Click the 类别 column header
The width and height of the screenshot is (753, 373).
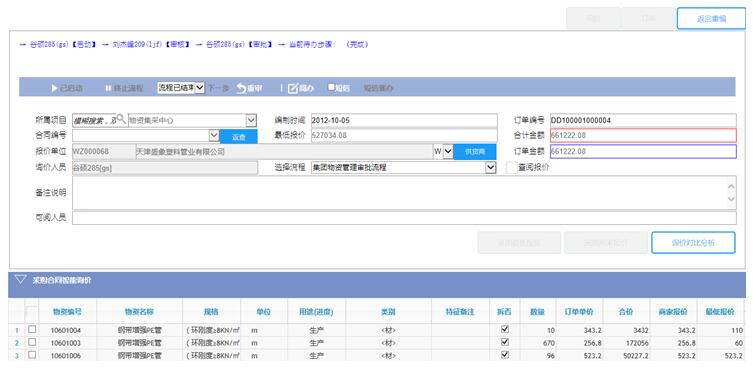pyautogui.click(x=388, y=312)
